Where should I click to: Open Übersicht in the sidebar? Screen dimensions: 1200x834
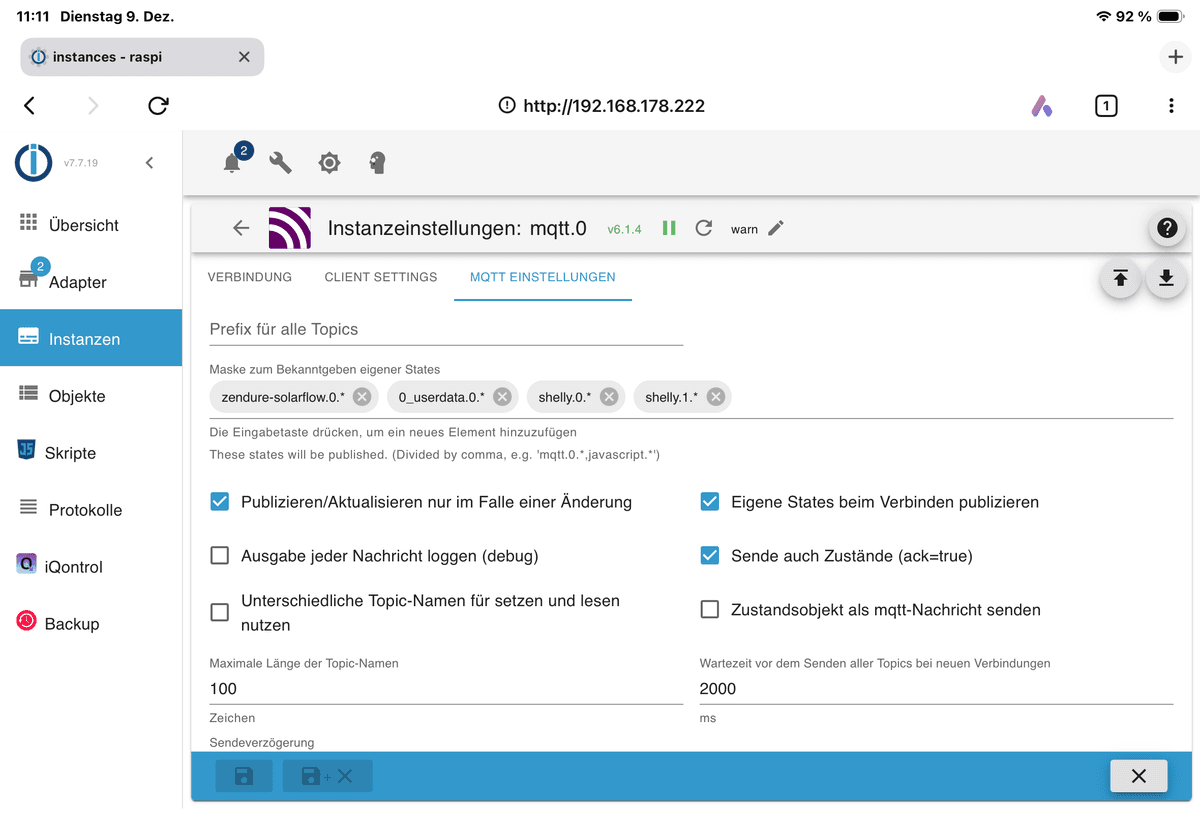click(x=91, y=225)
